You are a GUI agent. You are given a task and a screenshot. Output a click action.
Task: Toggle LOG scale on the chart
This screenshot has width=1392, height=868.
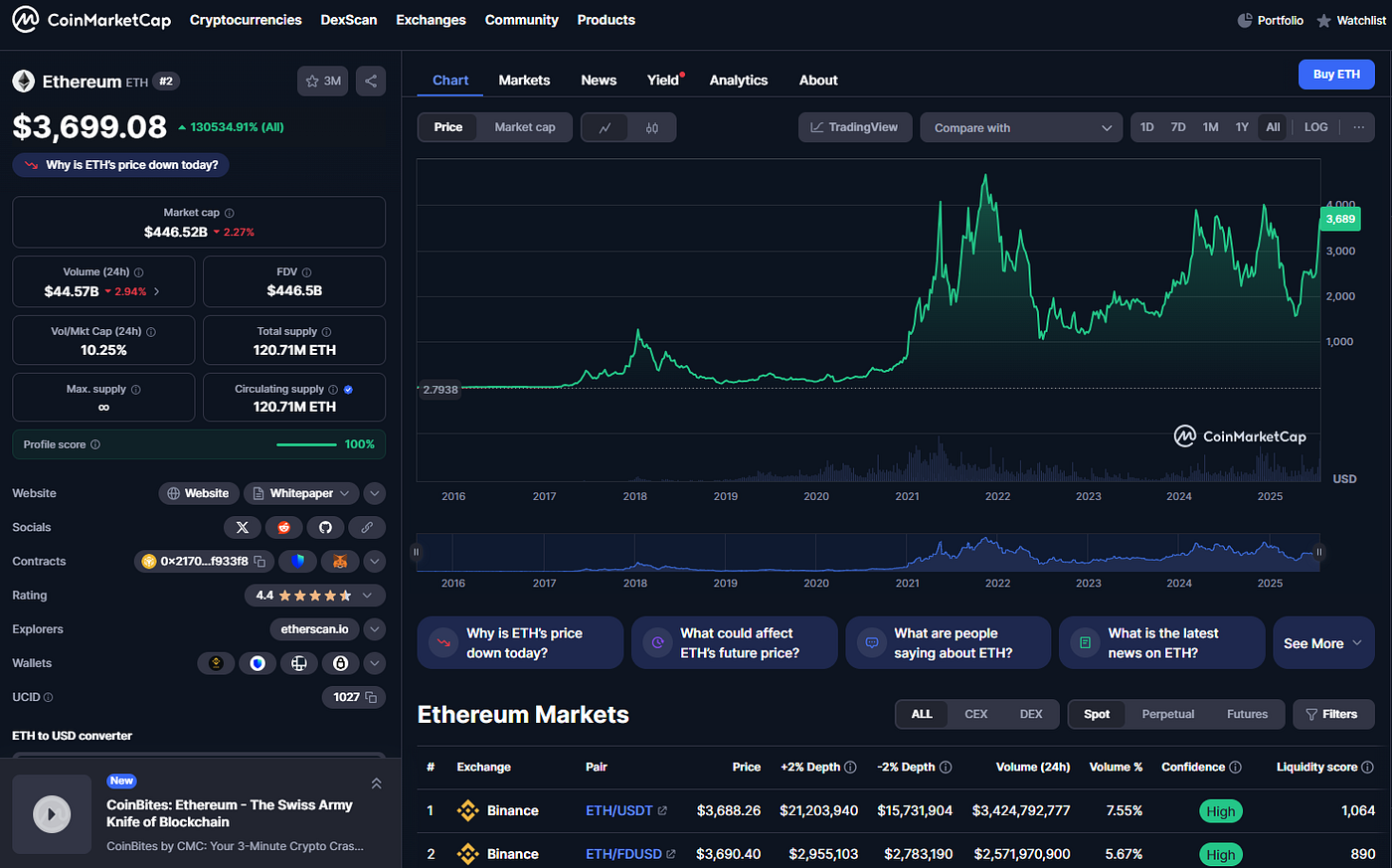(x=1315, y=127)
